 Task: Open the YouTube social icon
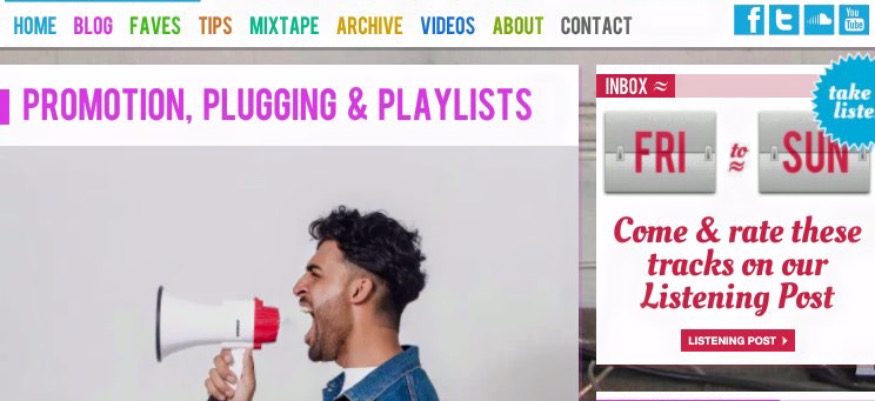(854, 20)
